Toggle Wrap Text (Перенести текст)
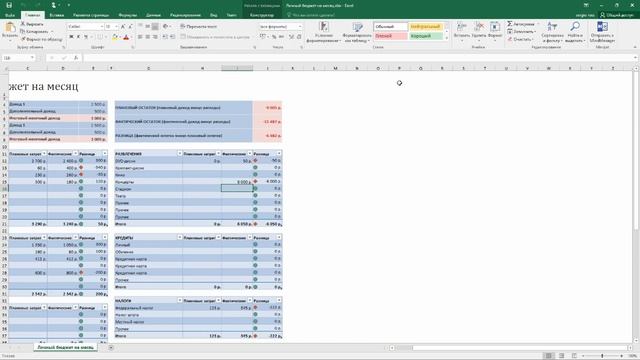 (x=199, y=27)
